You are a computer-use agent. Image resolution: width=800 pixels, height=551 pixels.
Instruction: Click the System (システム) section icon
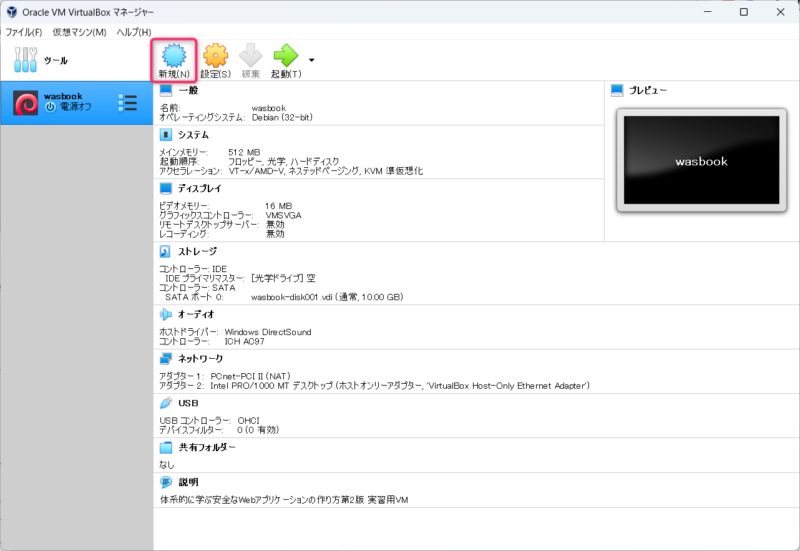166,135
